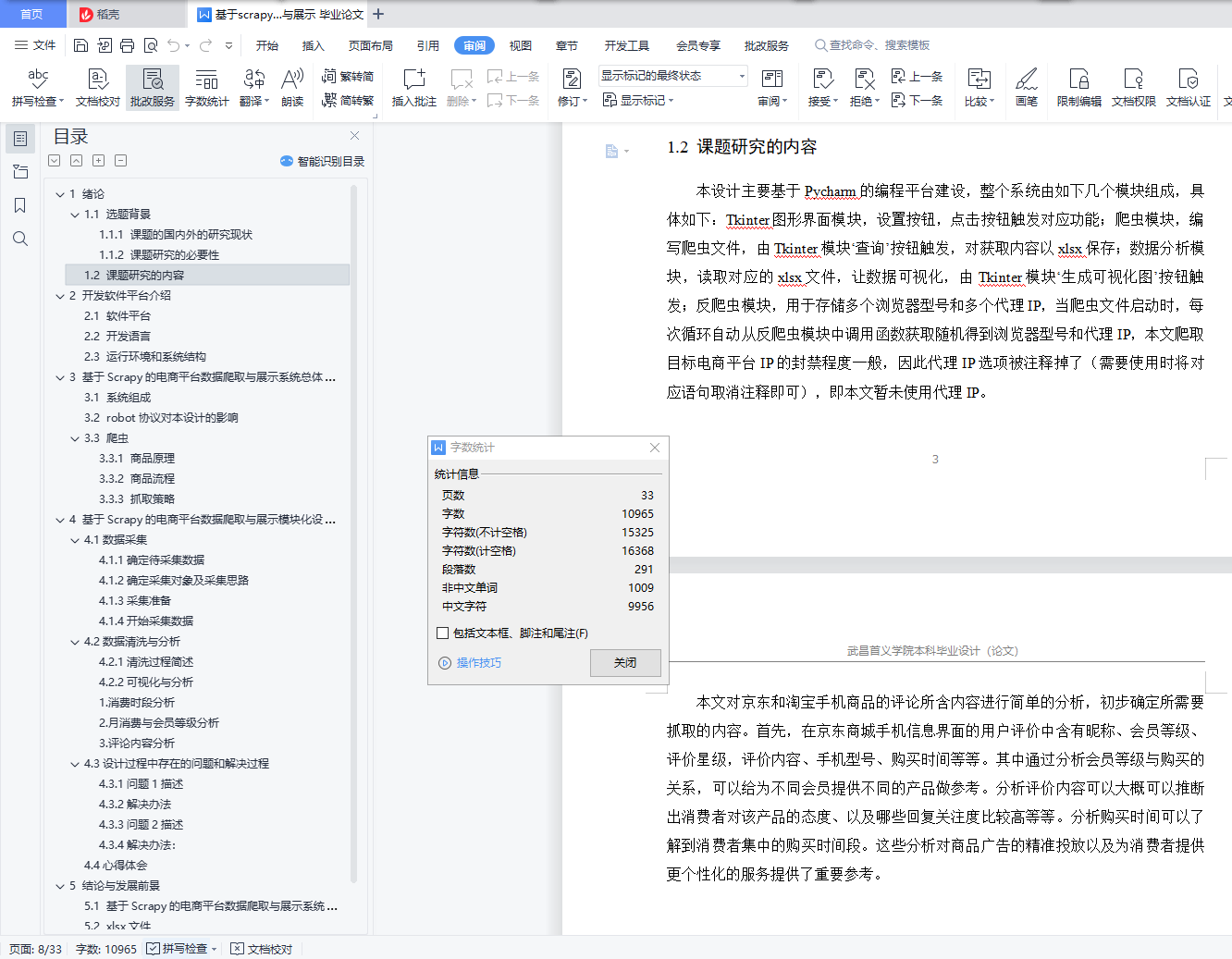Open the bookmark panel in left sidebar
Image resolution: width=1232 pixels, height=959 pixels.
pos(20,205)
